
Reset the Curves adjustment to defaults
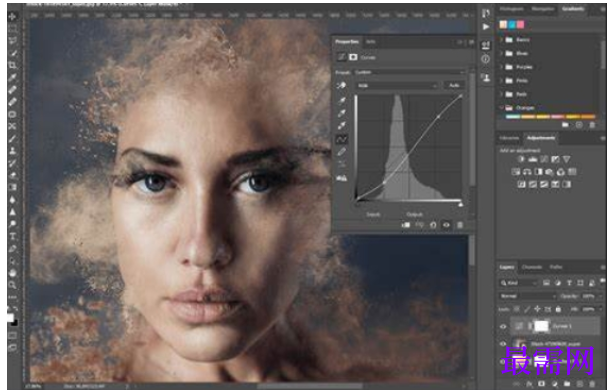tap(433, 225)
